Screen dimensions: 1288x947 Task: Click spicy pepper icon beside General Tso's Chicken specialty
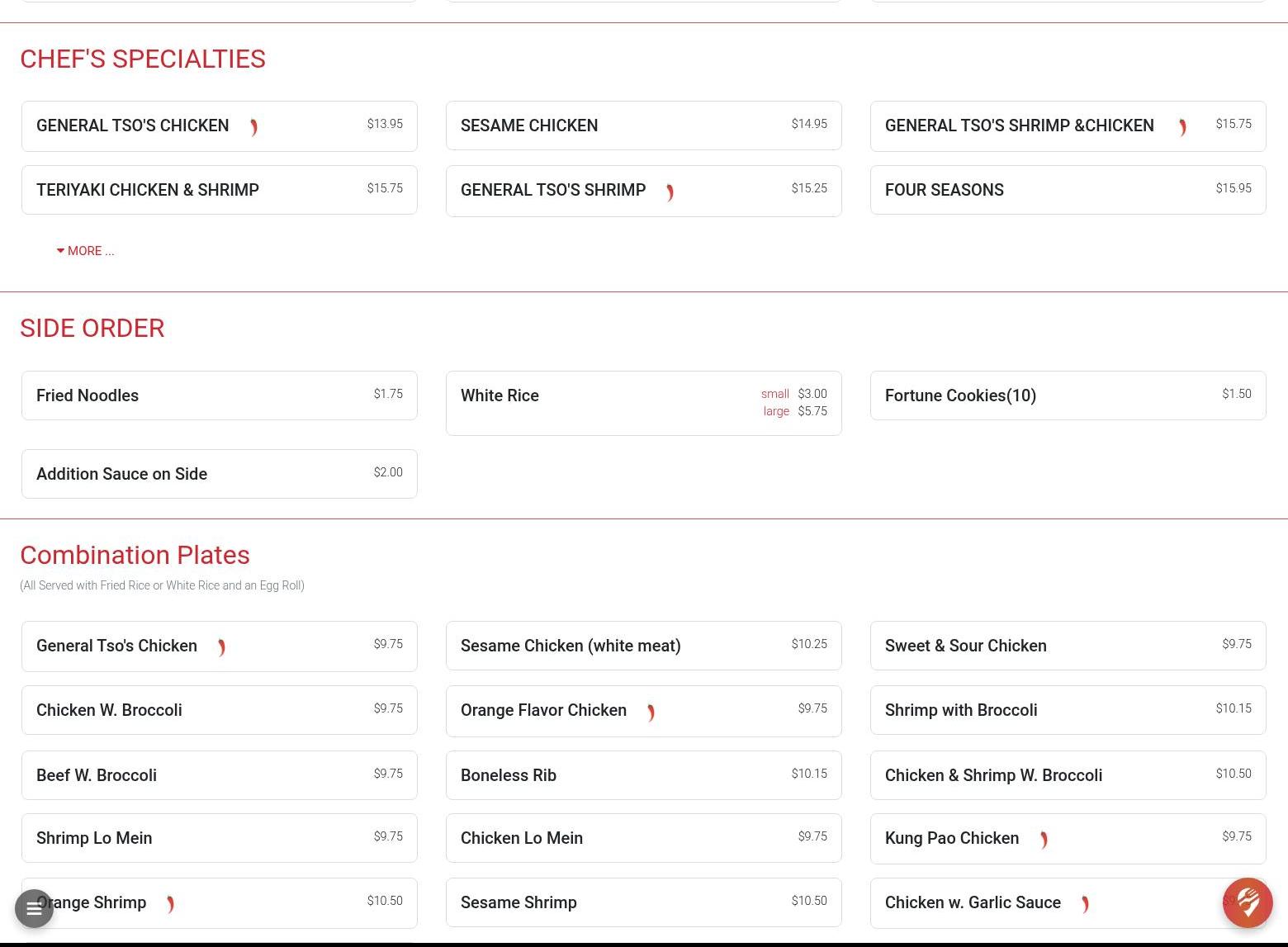point(253,127)
